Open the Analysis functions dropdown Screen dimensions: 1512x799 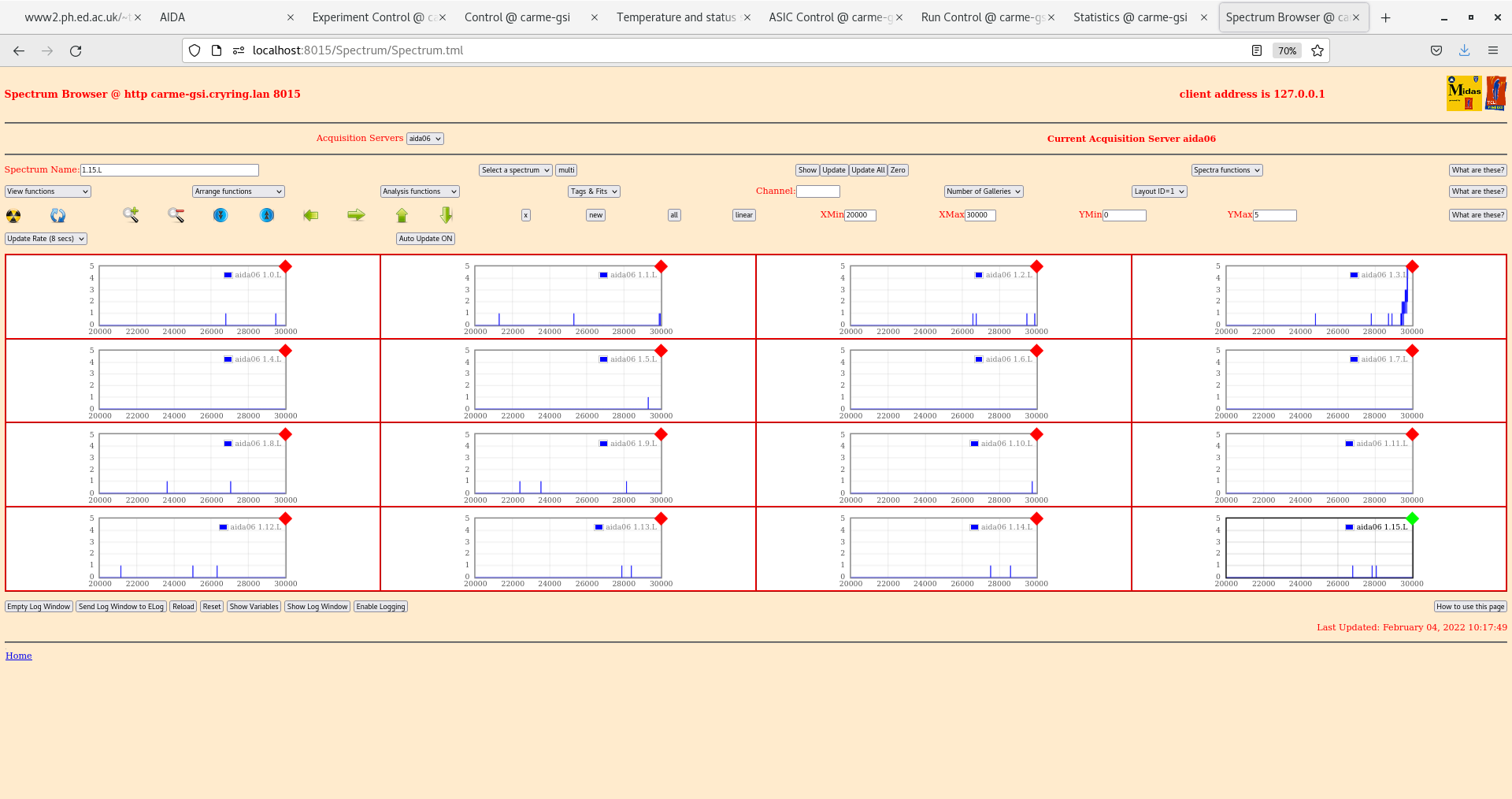point(419,191)
